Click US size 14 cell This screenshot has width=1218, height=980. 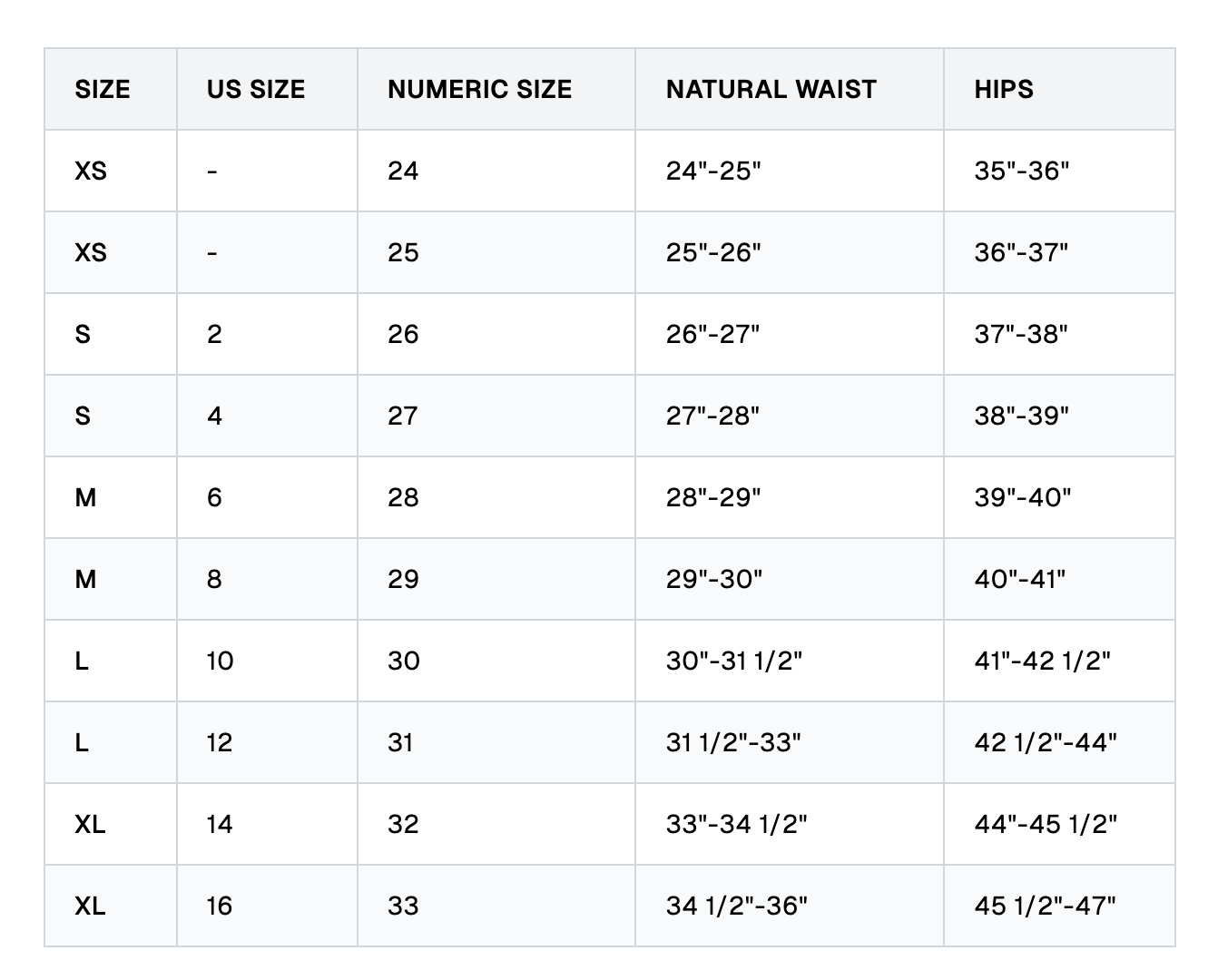[x=220, y=824]
